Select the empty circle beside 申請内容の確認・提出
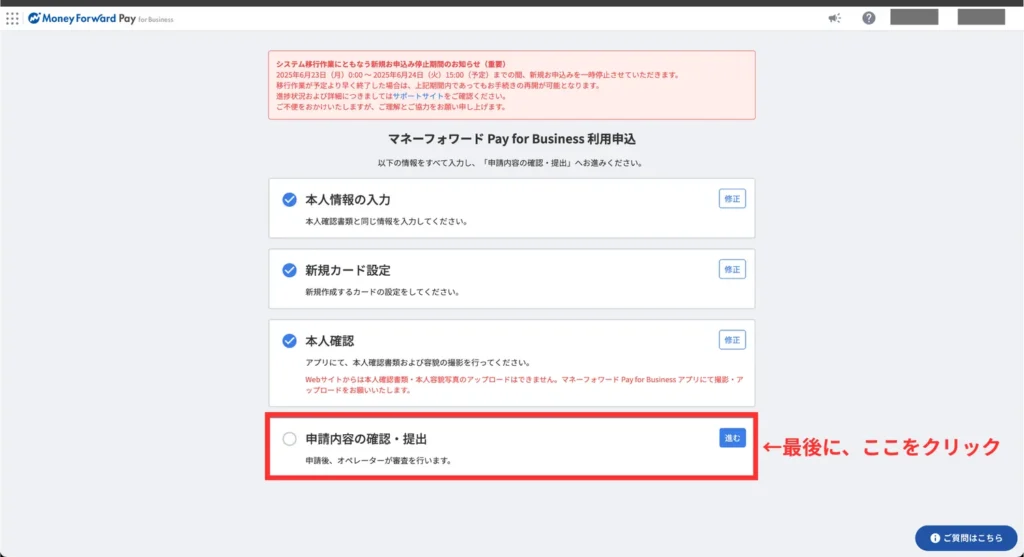 [x=290, y=438]
